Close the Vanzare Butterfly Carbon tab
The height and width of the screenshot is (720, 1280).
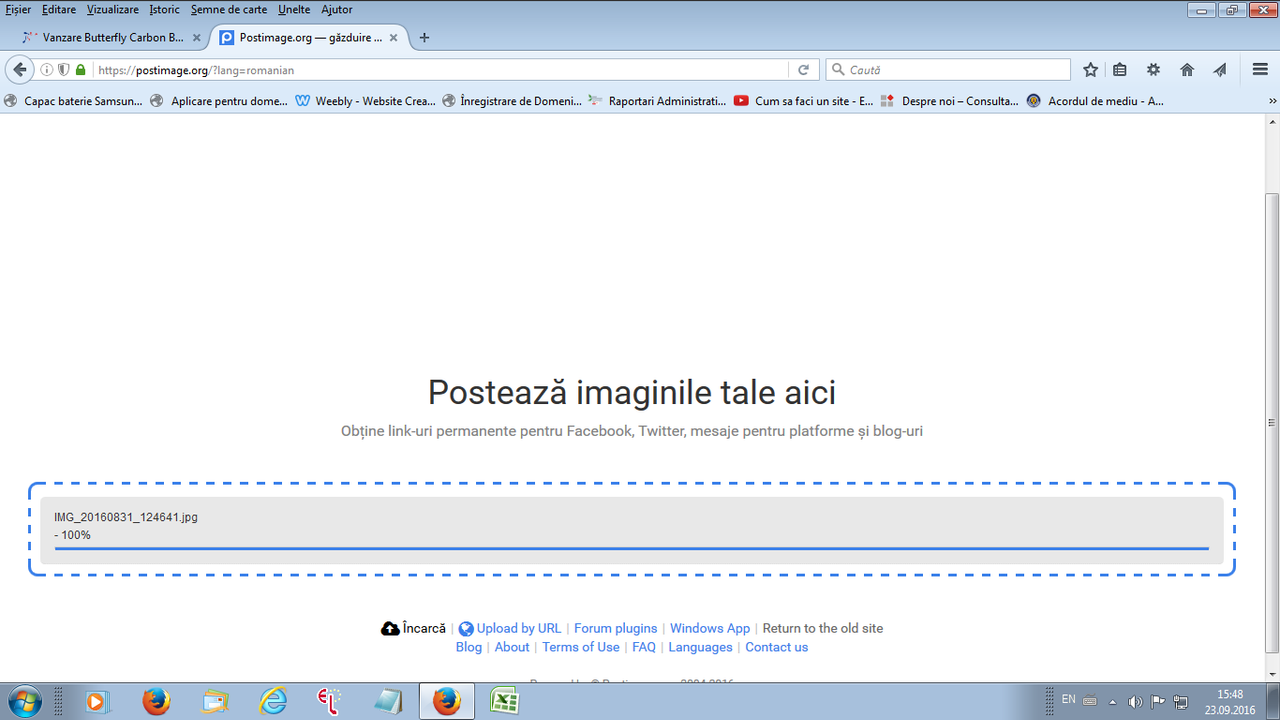[x=197, y=38]
